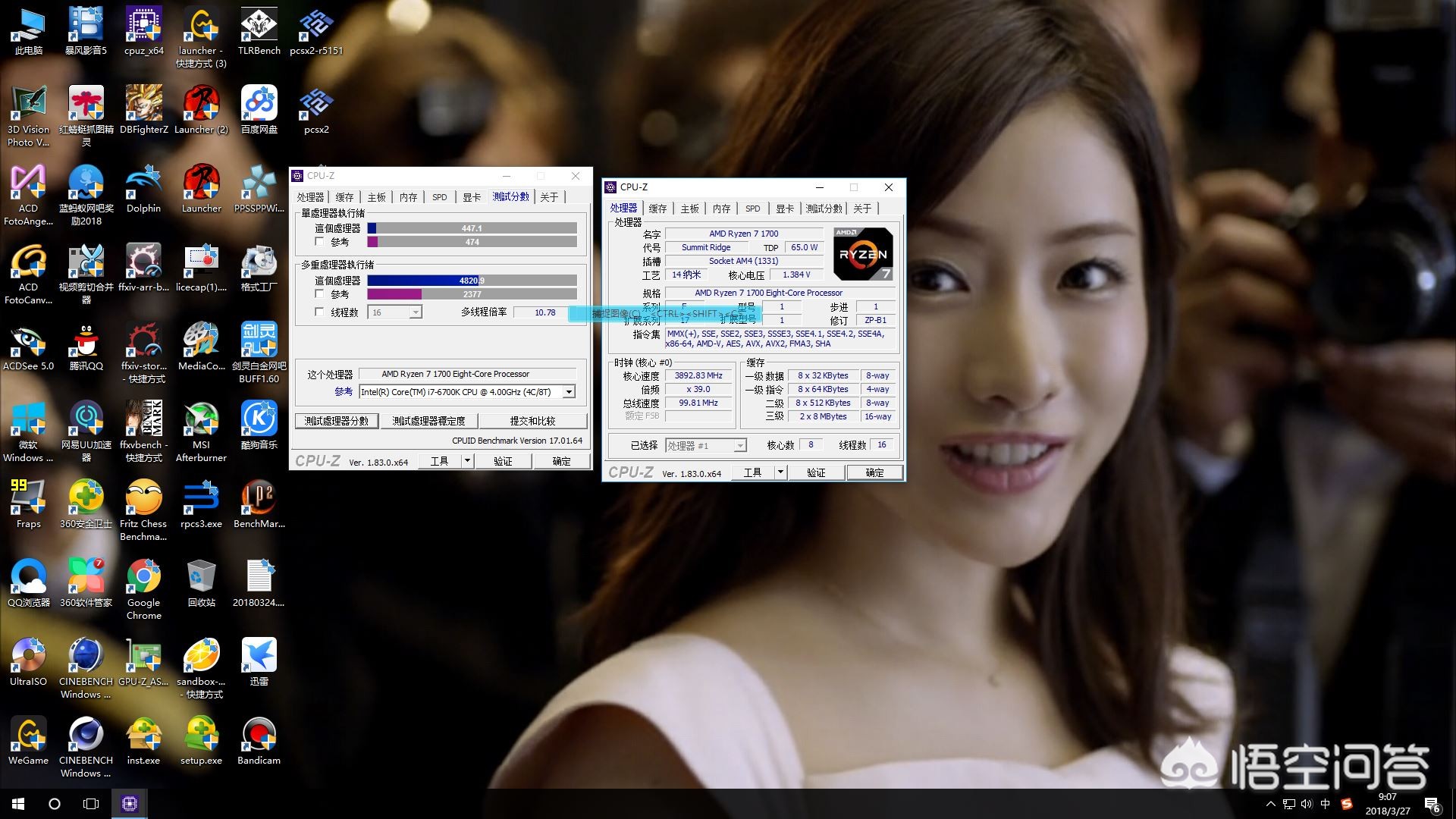This screenshot has height=819, width=1456.
Task: Click the single-thread 447.1 score bar
Action: (472, 228)
